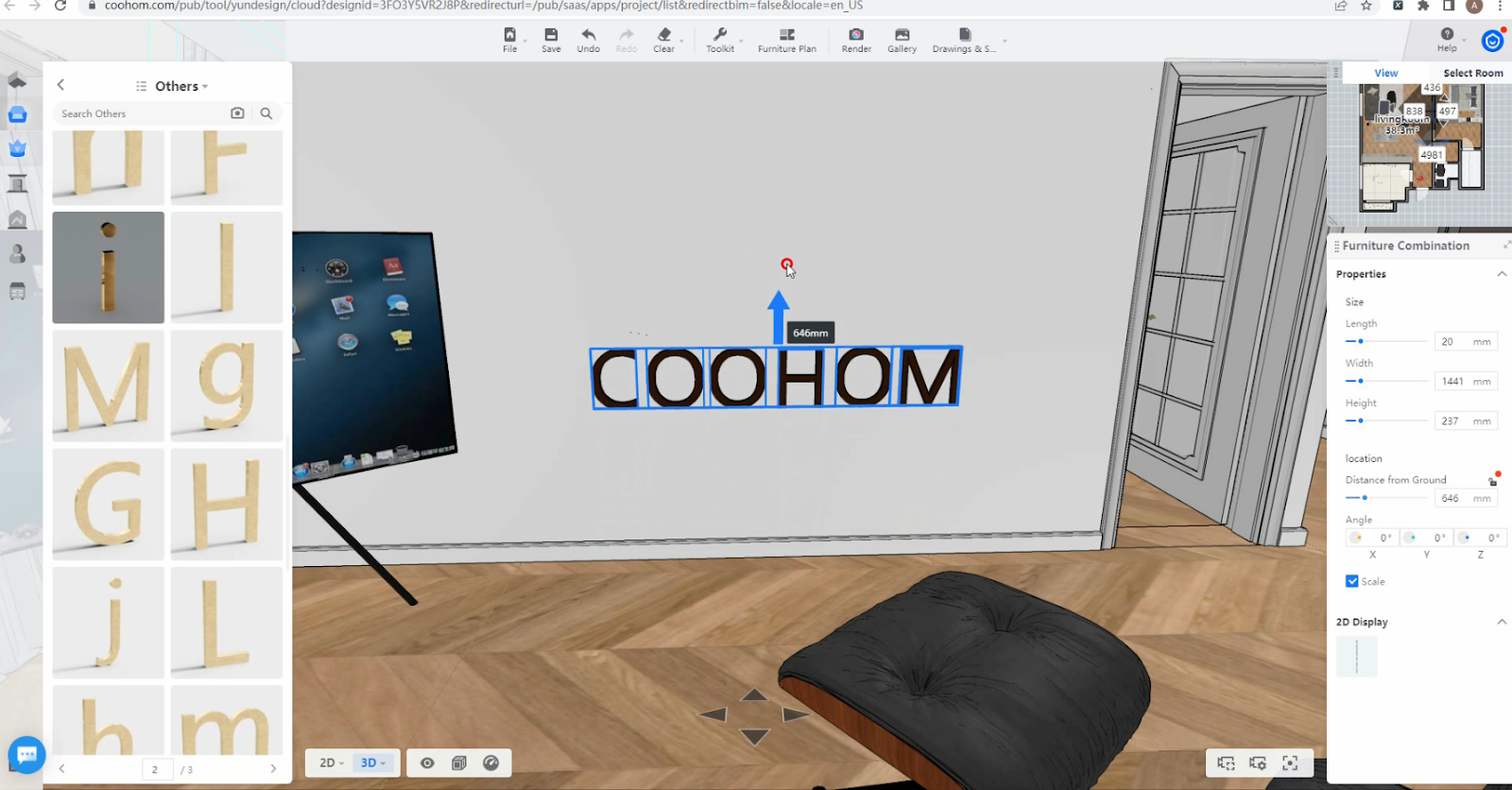1512x790 pixels.
Task: Click the Search Others input field
Action: click(x=142, y=113)
